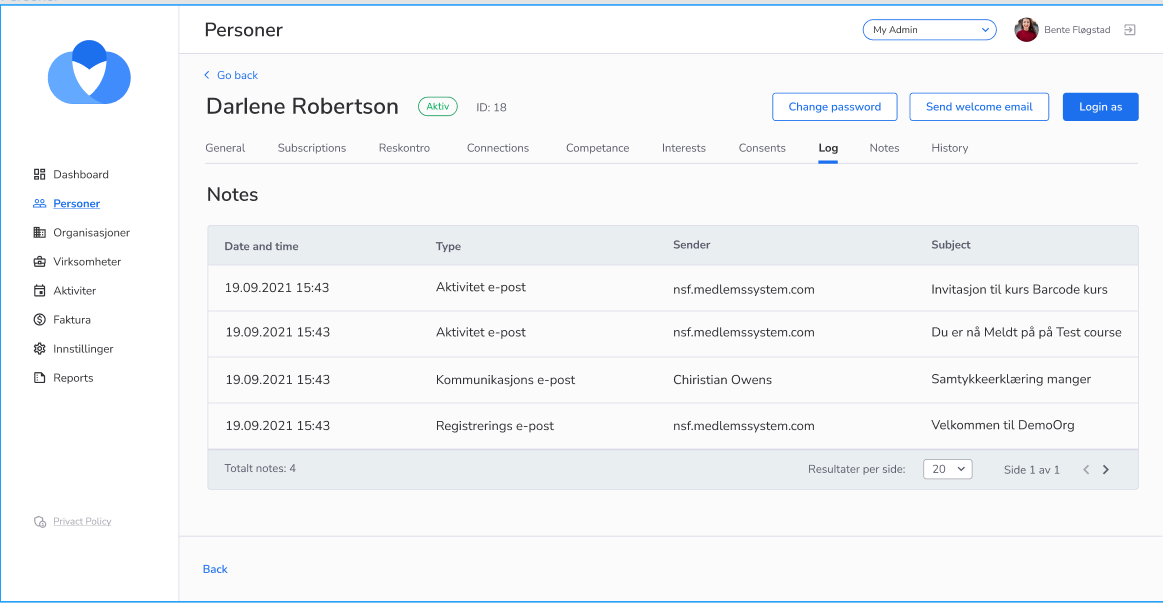Click the Login as button
The image size is (1163, 603).
coord(1101,107)
